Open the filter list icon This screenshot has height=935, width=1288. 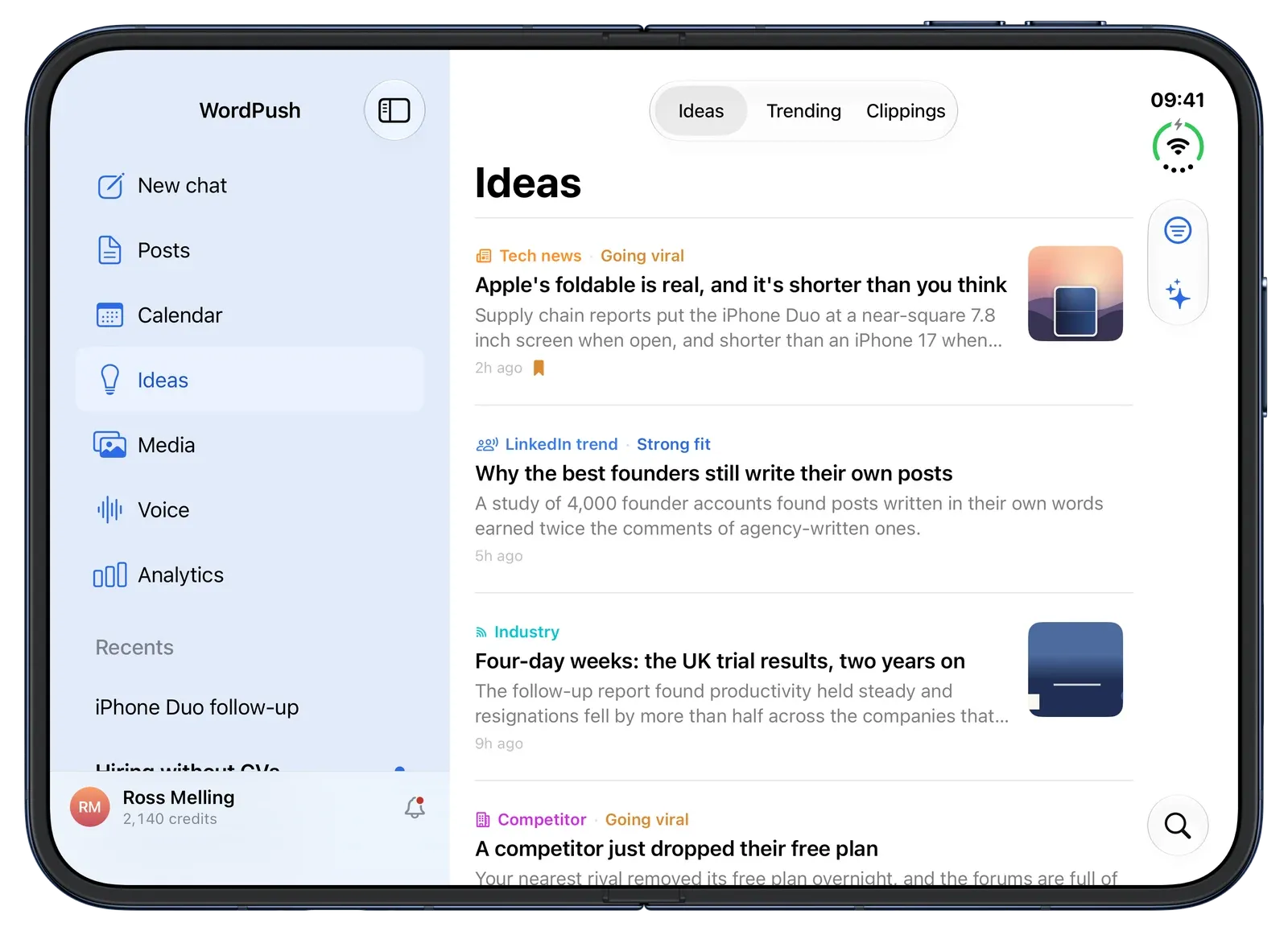pos(1178,231)
